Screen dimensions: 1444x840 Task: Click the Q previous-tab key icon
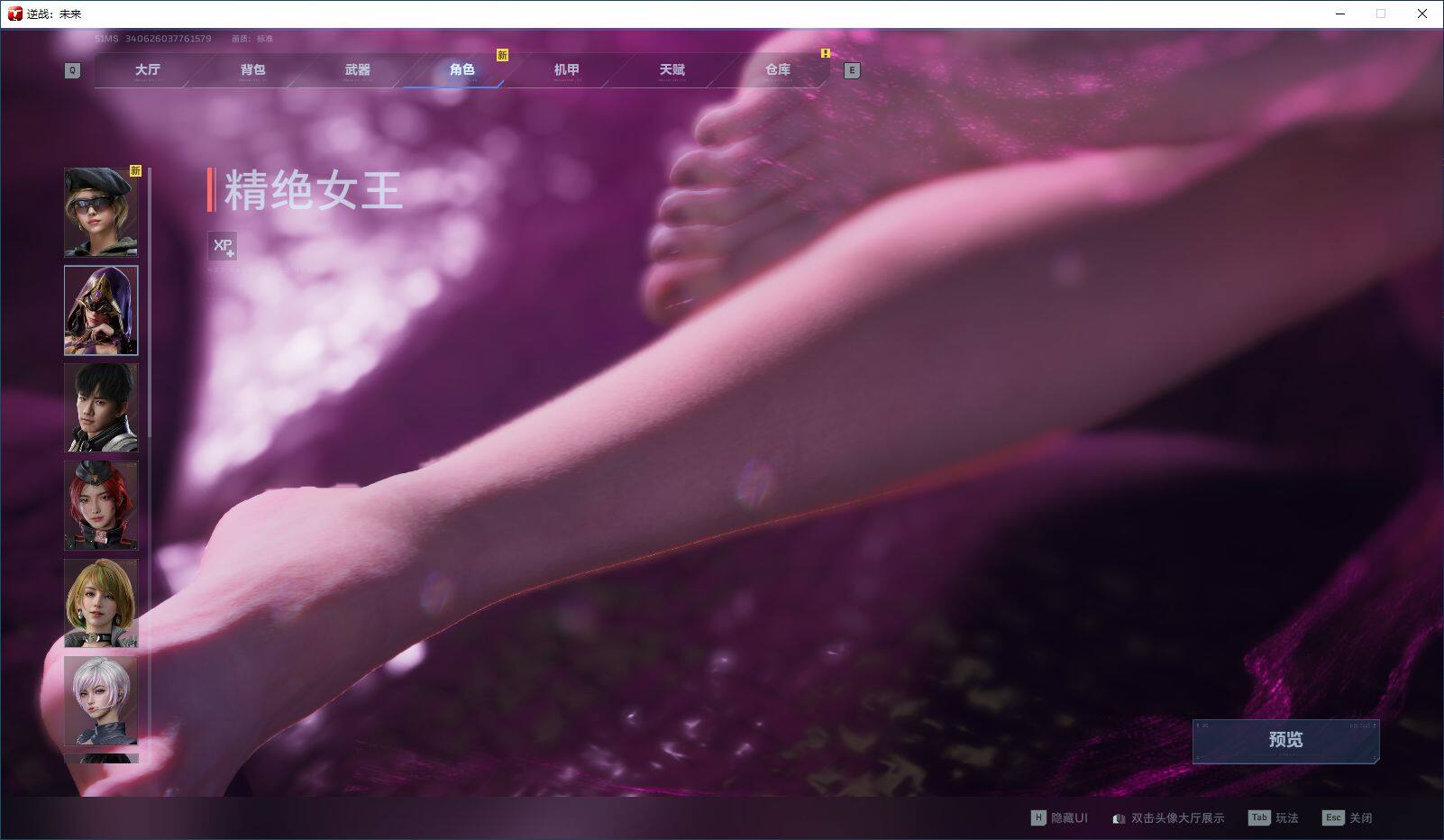tap(73, 70)
